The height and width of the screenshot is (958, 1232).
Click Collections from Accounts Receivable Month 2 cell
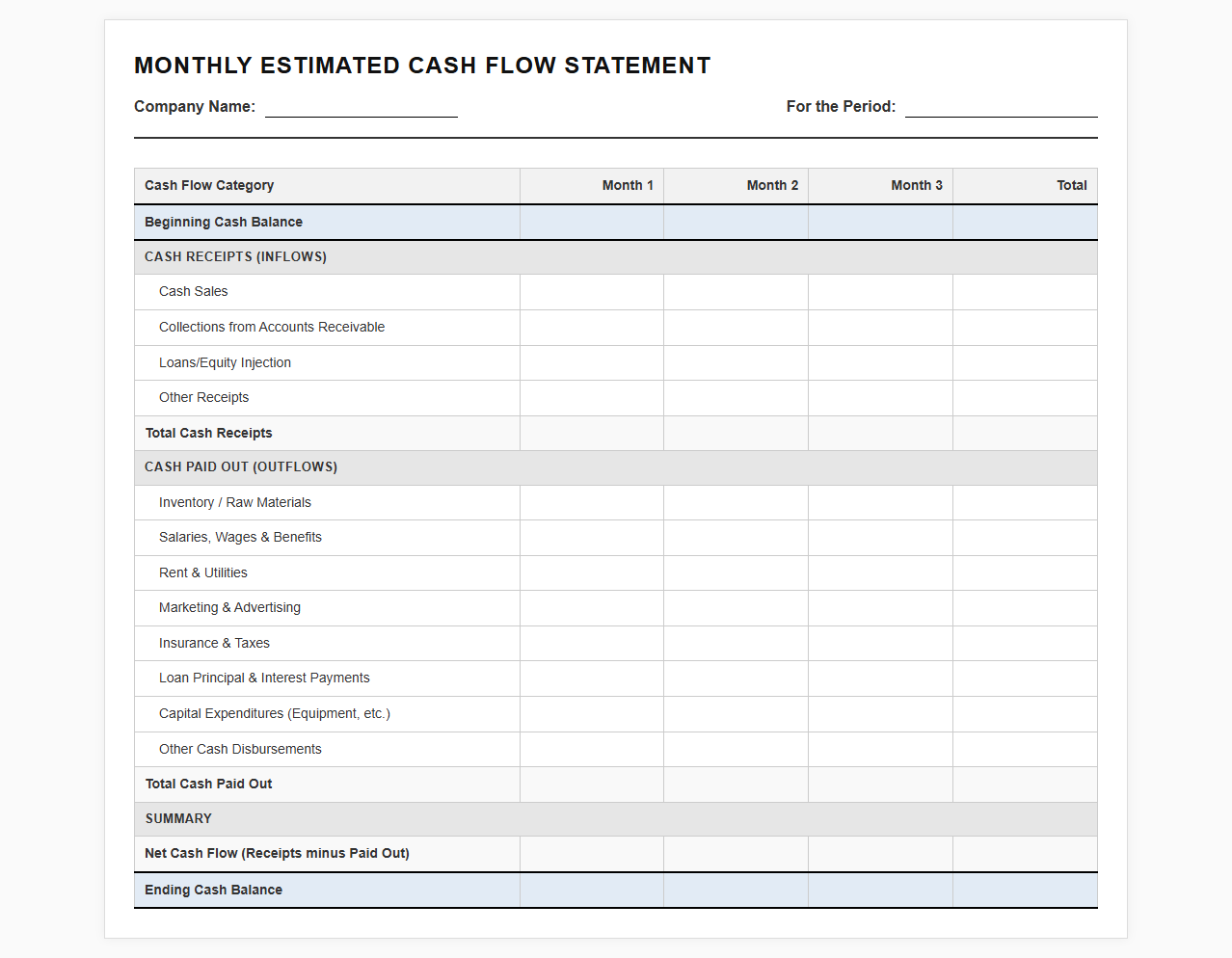[x=737, y=328]
